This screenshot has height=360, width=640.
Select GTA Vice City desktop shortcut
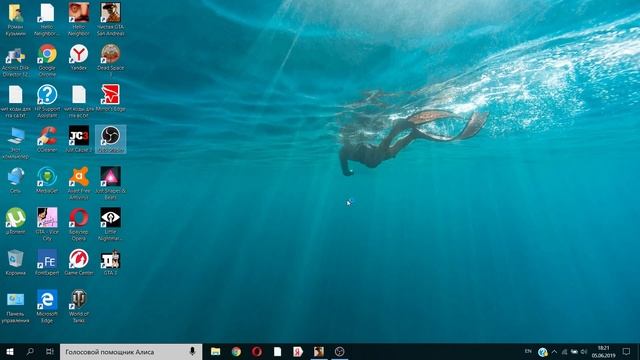(47, 224)
